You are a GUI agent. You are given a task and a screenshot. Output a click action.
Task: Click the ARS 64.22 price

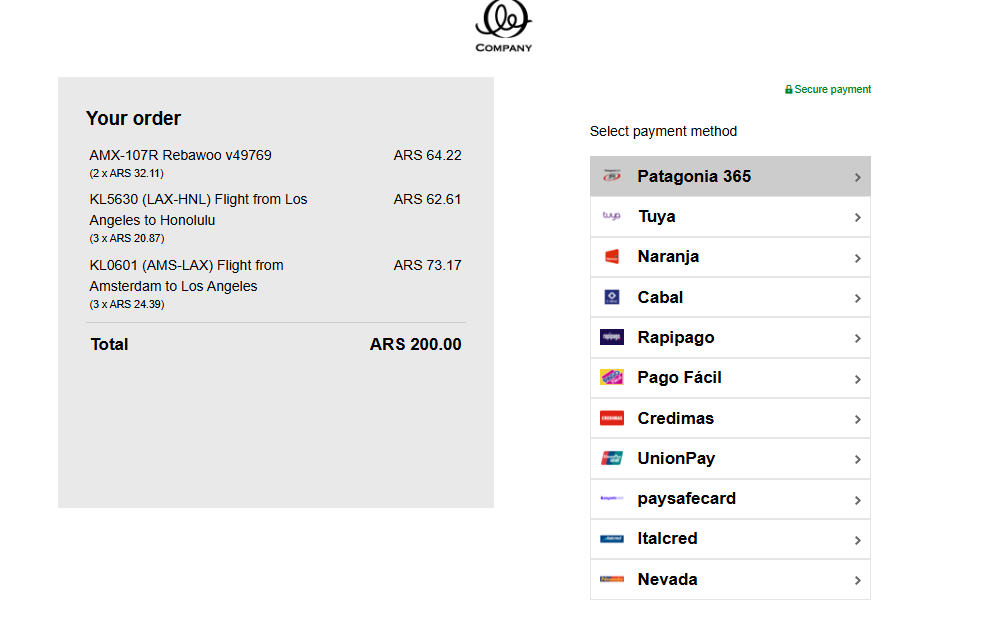[427, 155]
